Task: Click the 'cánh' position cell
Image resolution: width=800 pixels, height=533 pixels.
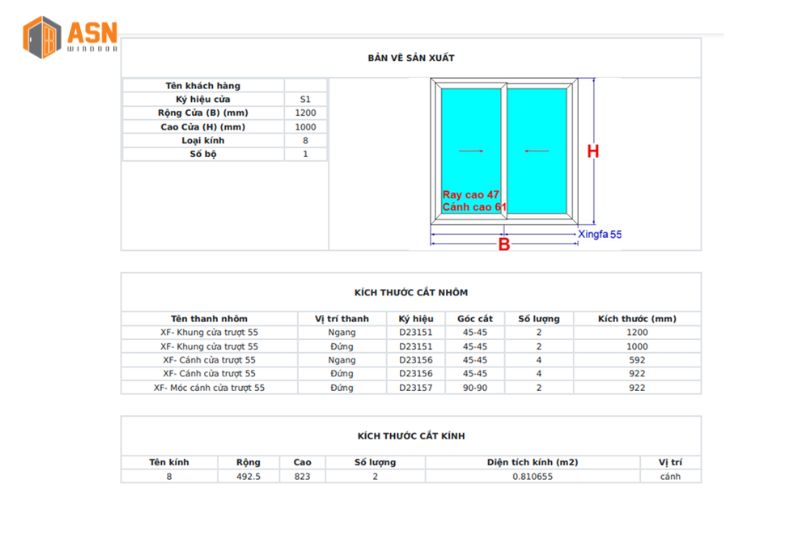Action: click(670, 476)
